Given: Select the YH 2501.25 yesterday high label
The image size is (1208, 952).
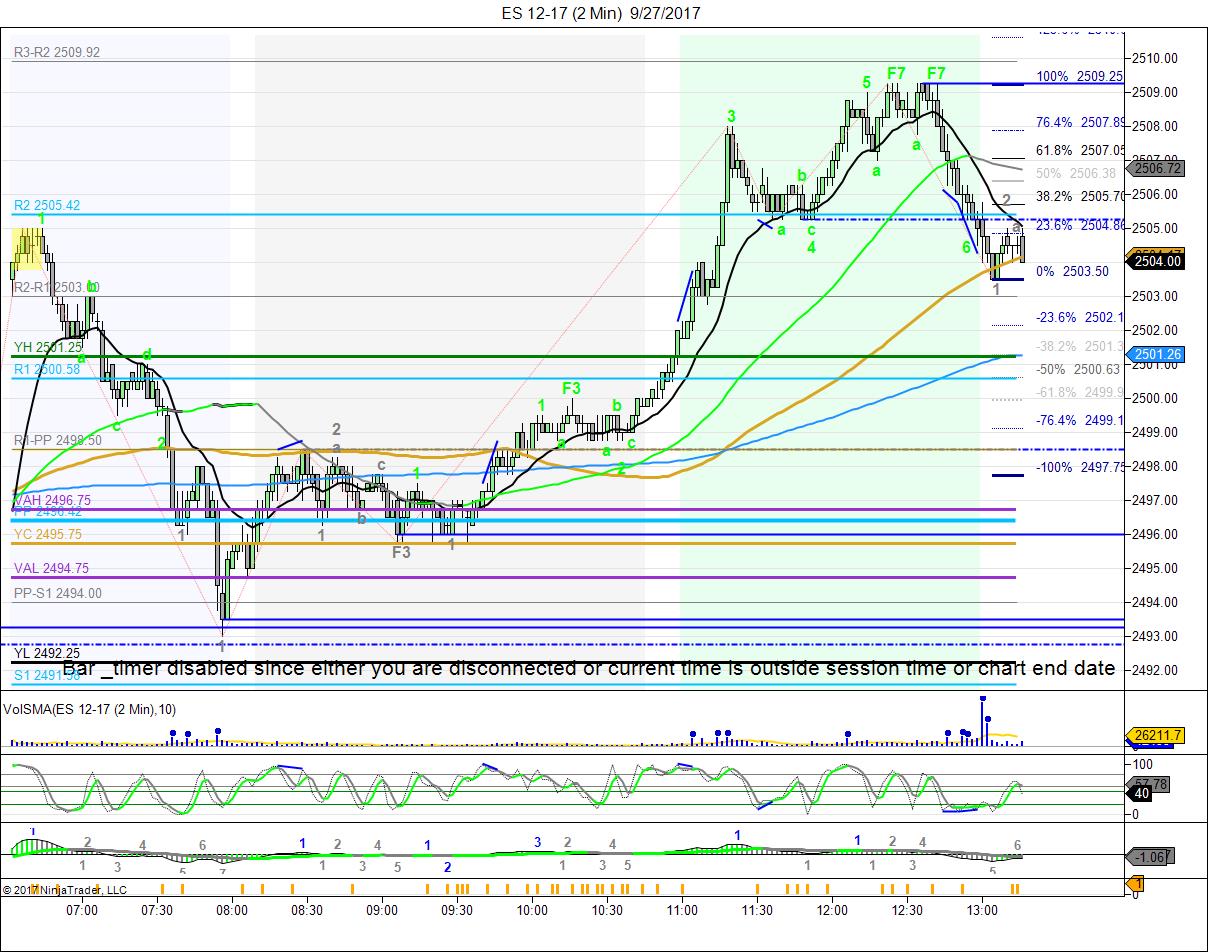Looking at the screenshot, I should (47, 347).
